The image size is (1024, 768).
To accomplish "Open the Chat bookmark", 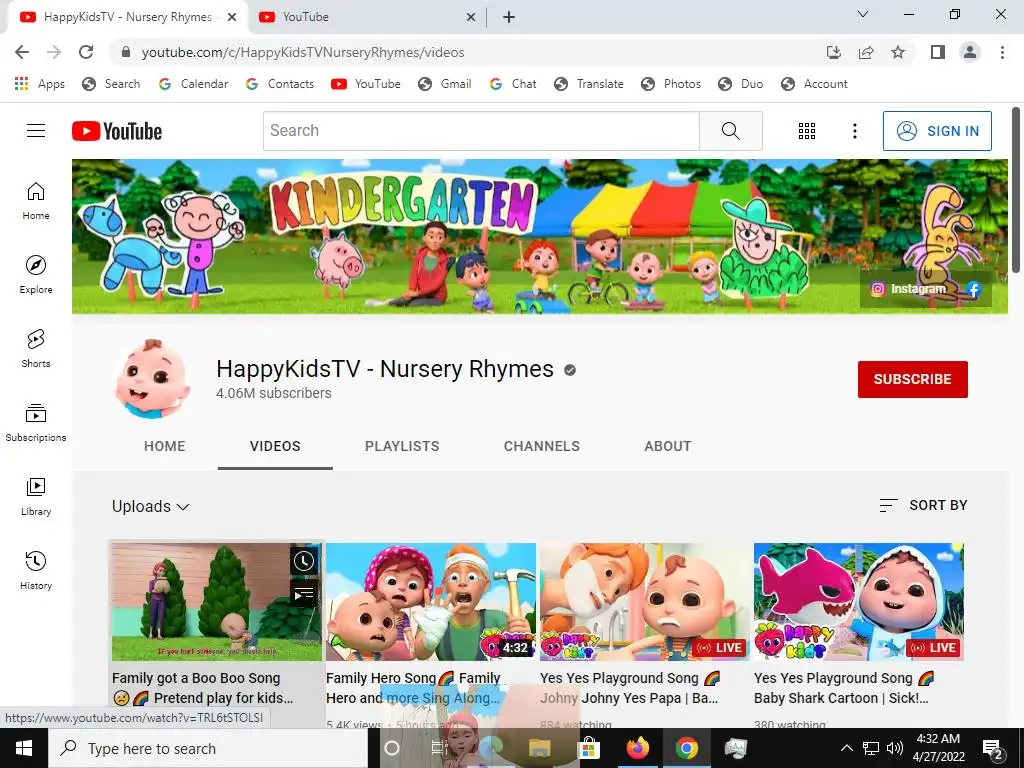I will (513, 84).
